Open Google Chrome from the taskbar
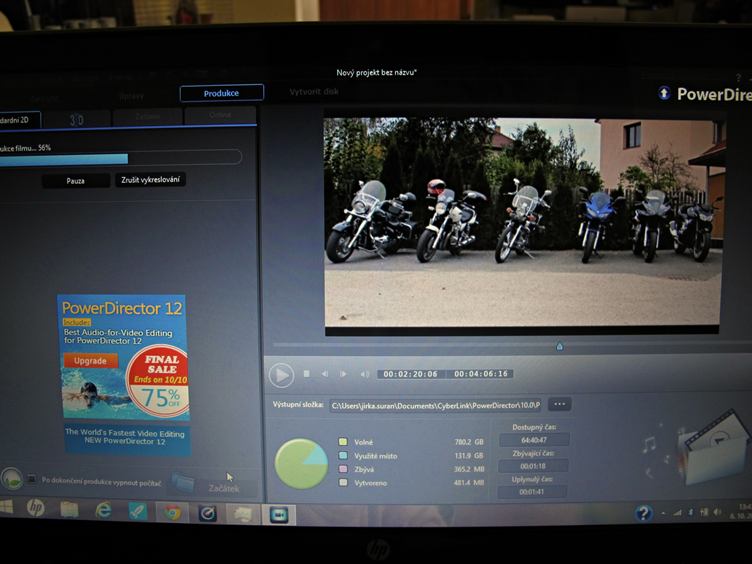 tap(173, 513)
